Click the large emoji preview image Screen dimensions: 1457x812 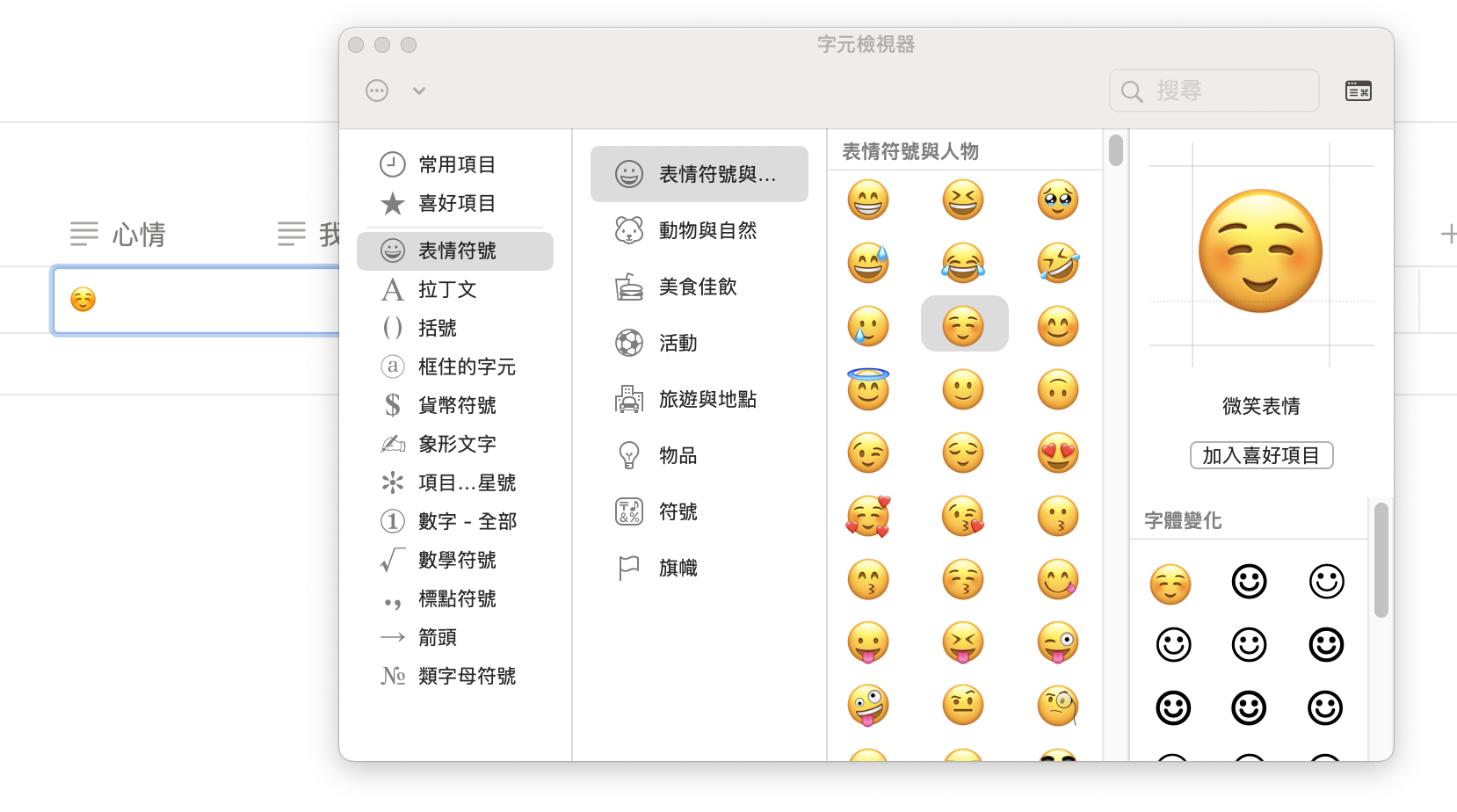(x=1261, y=251)
